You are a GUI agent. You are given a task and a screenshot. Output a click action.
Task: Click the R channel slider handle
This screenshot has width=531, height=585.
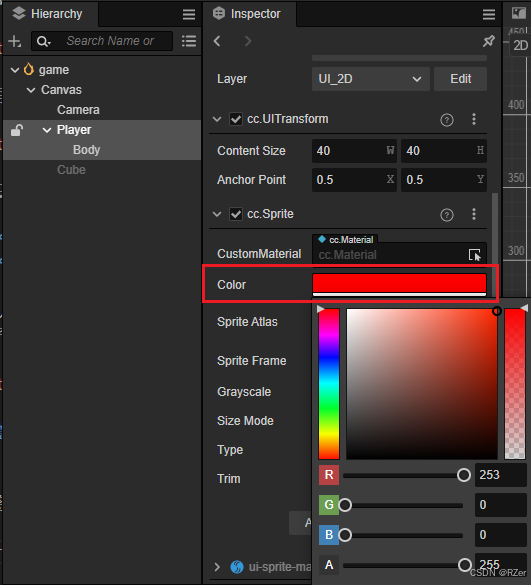[464, 475]
